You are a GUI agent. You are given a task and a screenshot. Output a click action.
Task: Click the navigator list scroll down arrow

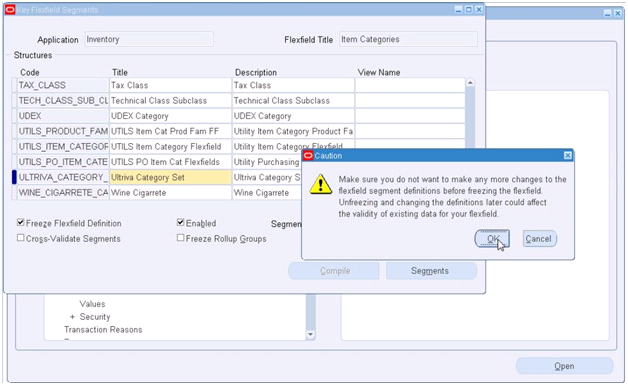coord(310,335)
